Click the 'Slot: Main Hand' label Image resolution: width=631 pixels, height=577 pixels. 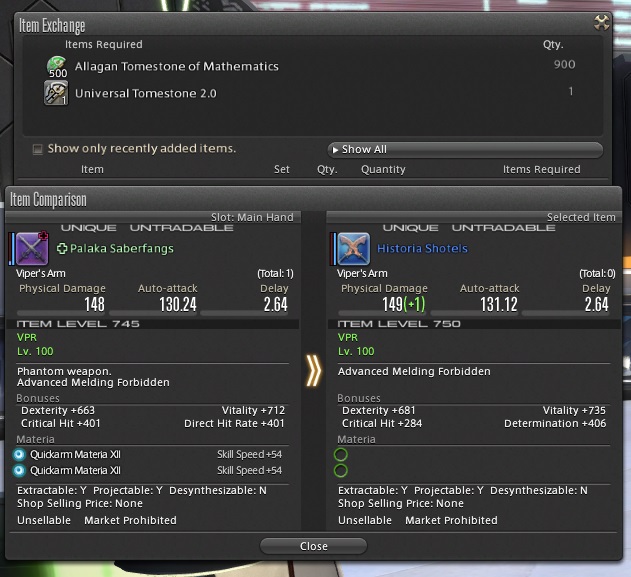point(252,217)
